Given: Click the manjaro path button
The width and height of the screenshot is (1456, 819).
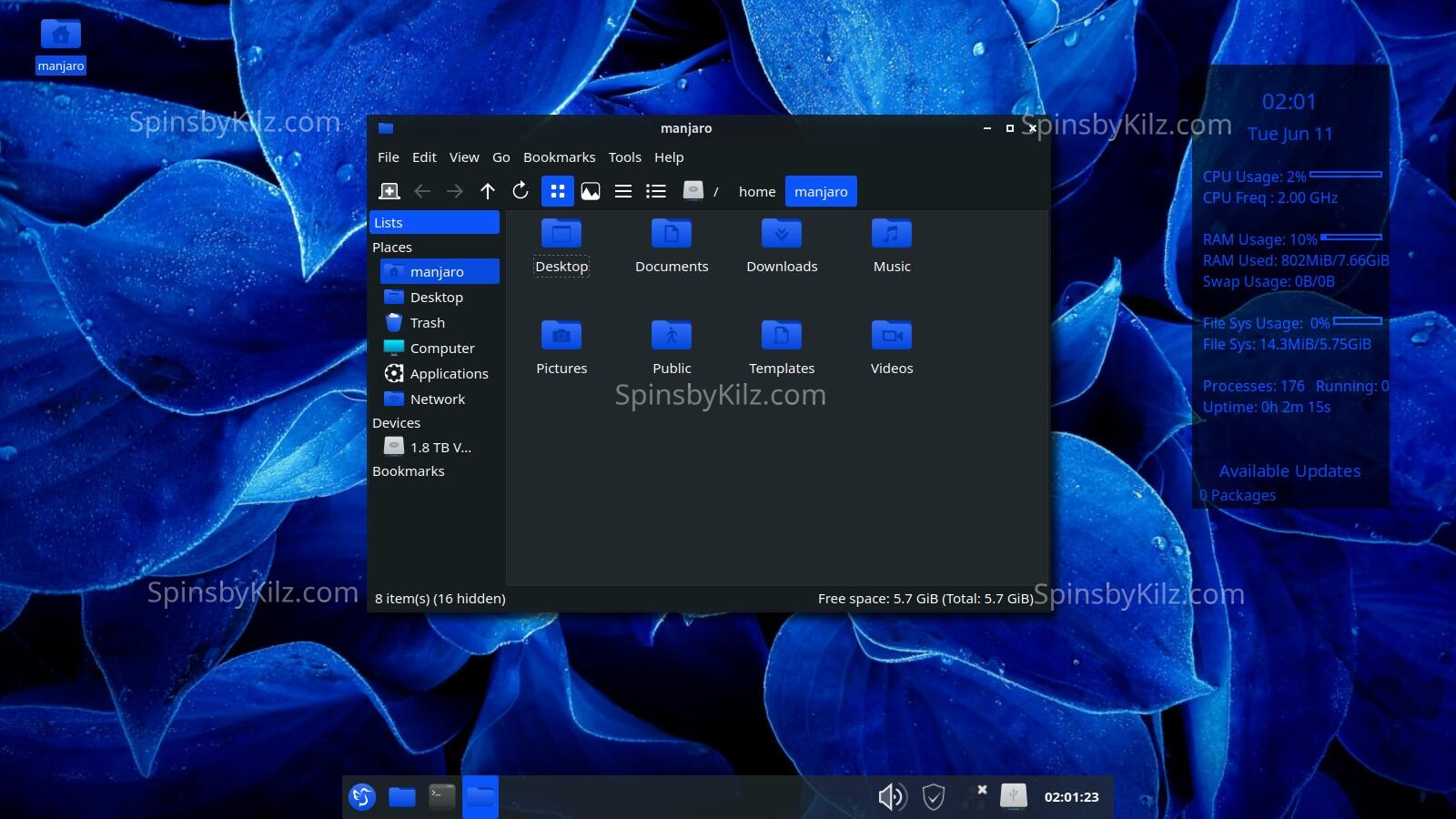Looking at the screenshot, I should (x=820, y=191).
